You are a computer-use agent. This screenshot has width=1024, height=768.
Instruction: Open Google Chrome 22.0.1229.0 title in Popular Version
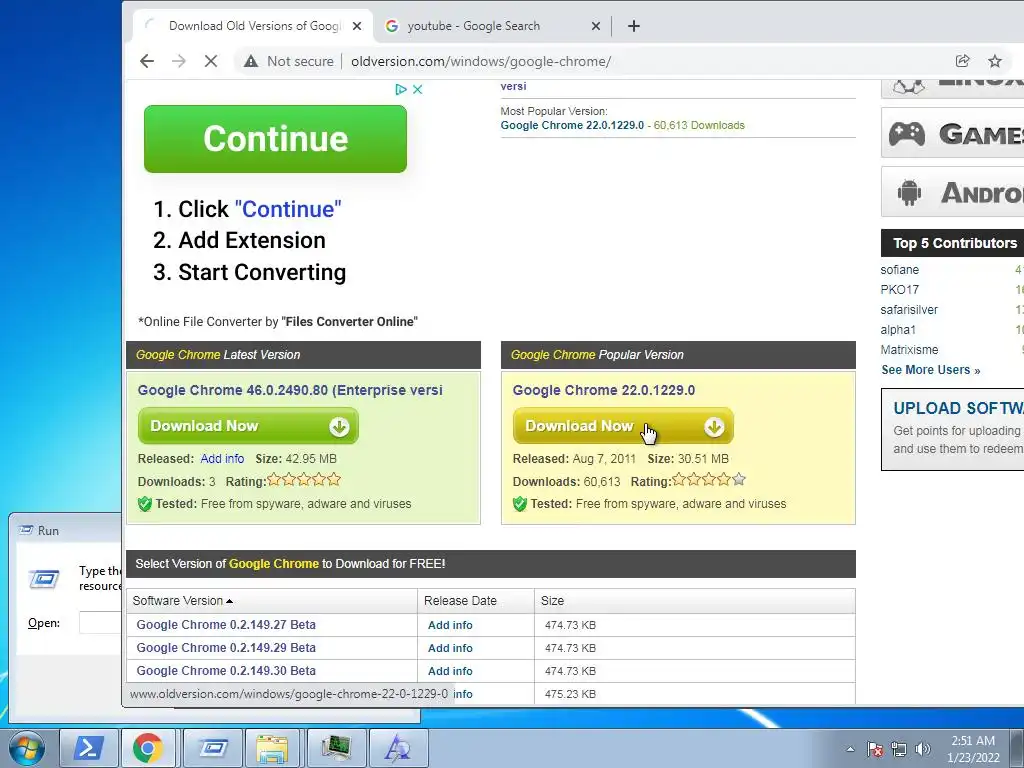point(603,391)
